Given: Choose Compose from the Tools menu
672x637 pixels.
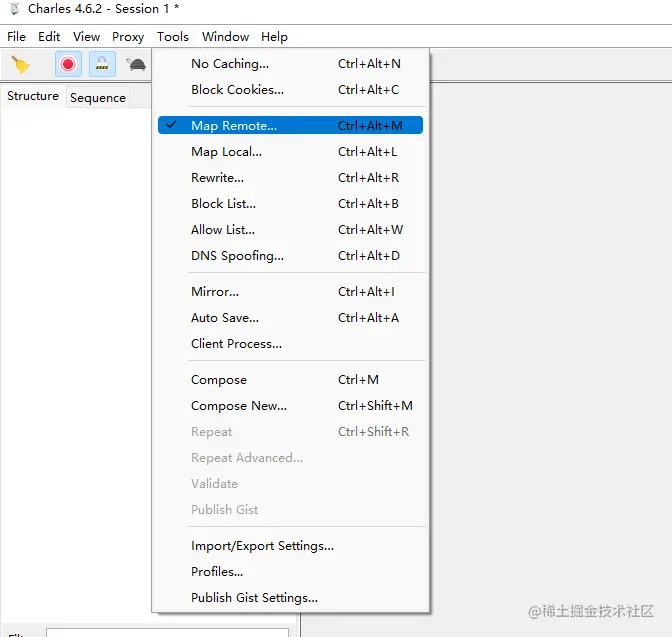Looking at the screenshot, I should click(x=291, y=380).
